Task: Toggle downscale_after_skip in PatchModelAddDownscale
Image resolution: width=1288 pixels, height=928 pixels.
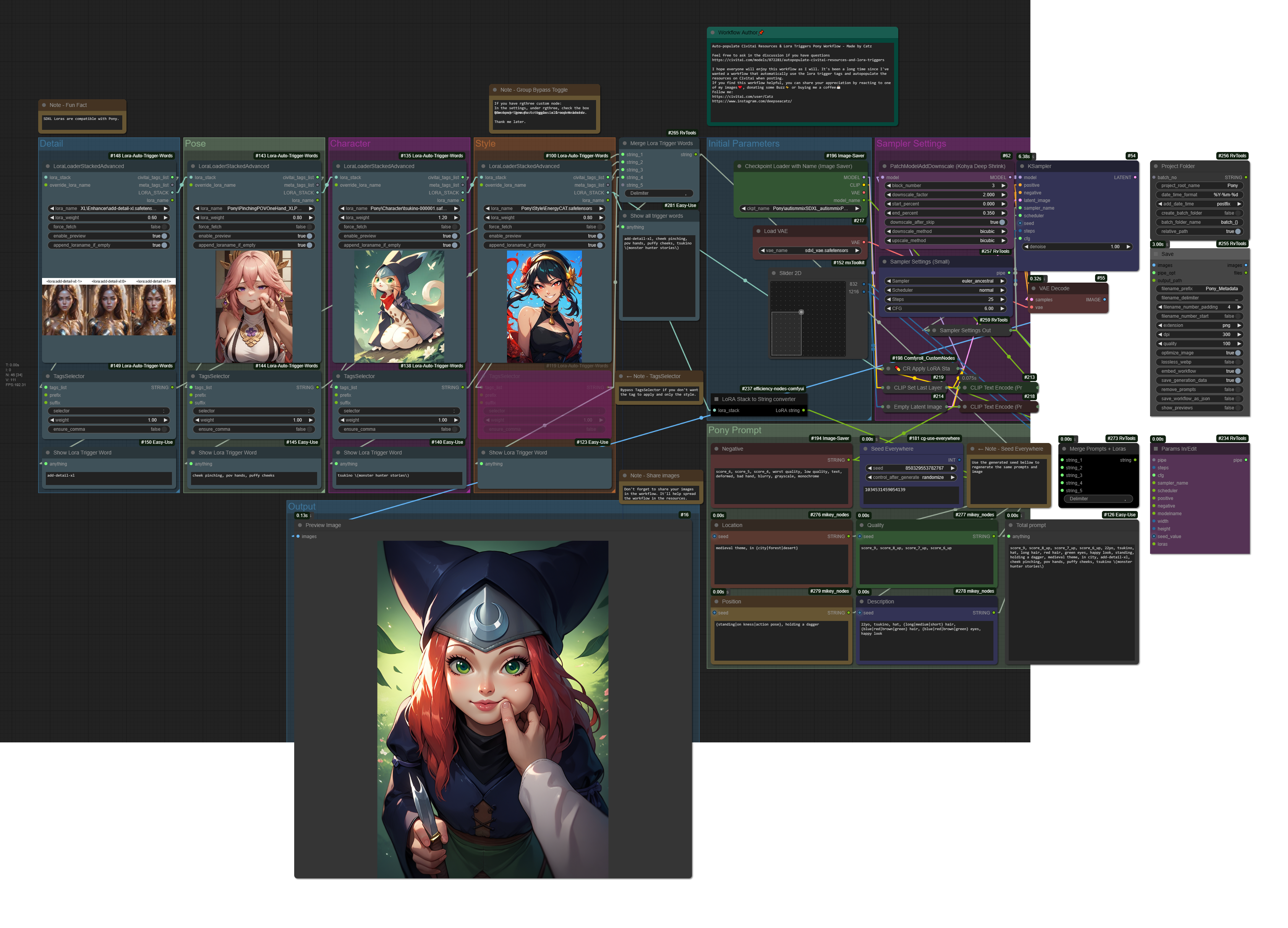Action: 1002,223
